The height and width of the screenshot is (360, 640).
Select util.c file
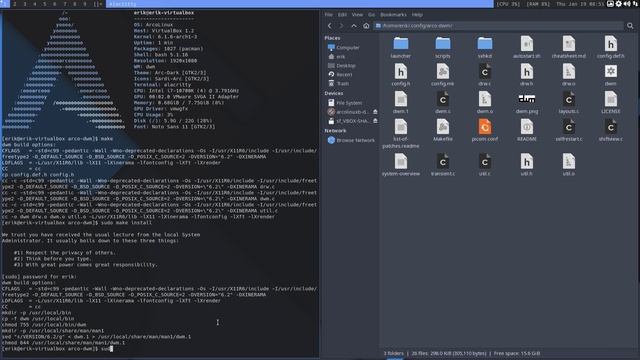point(484,165)
